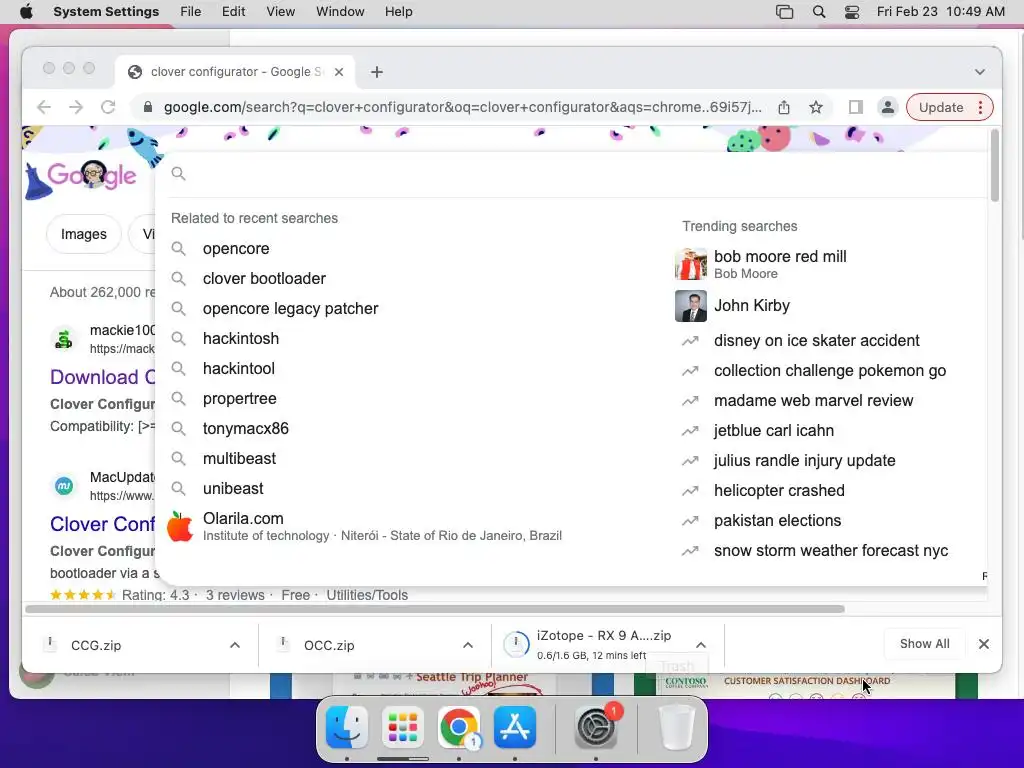The height and width of the screenshot is (768, 1024).
Task: Select snow storm weather forecast nyc
Action: point(831,551)
